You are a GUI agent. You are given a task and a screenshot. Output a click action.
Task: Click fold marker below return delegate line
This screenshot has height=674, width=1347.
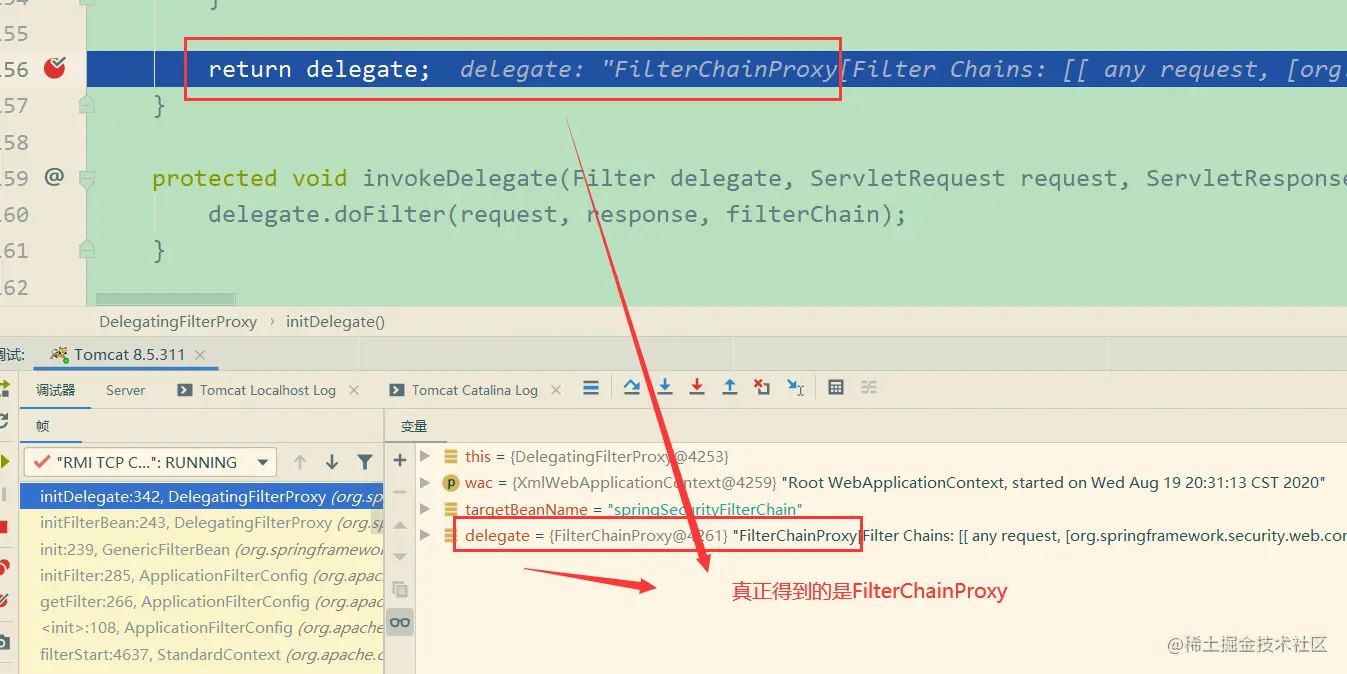pyautogui.click(x=87, y=104)
